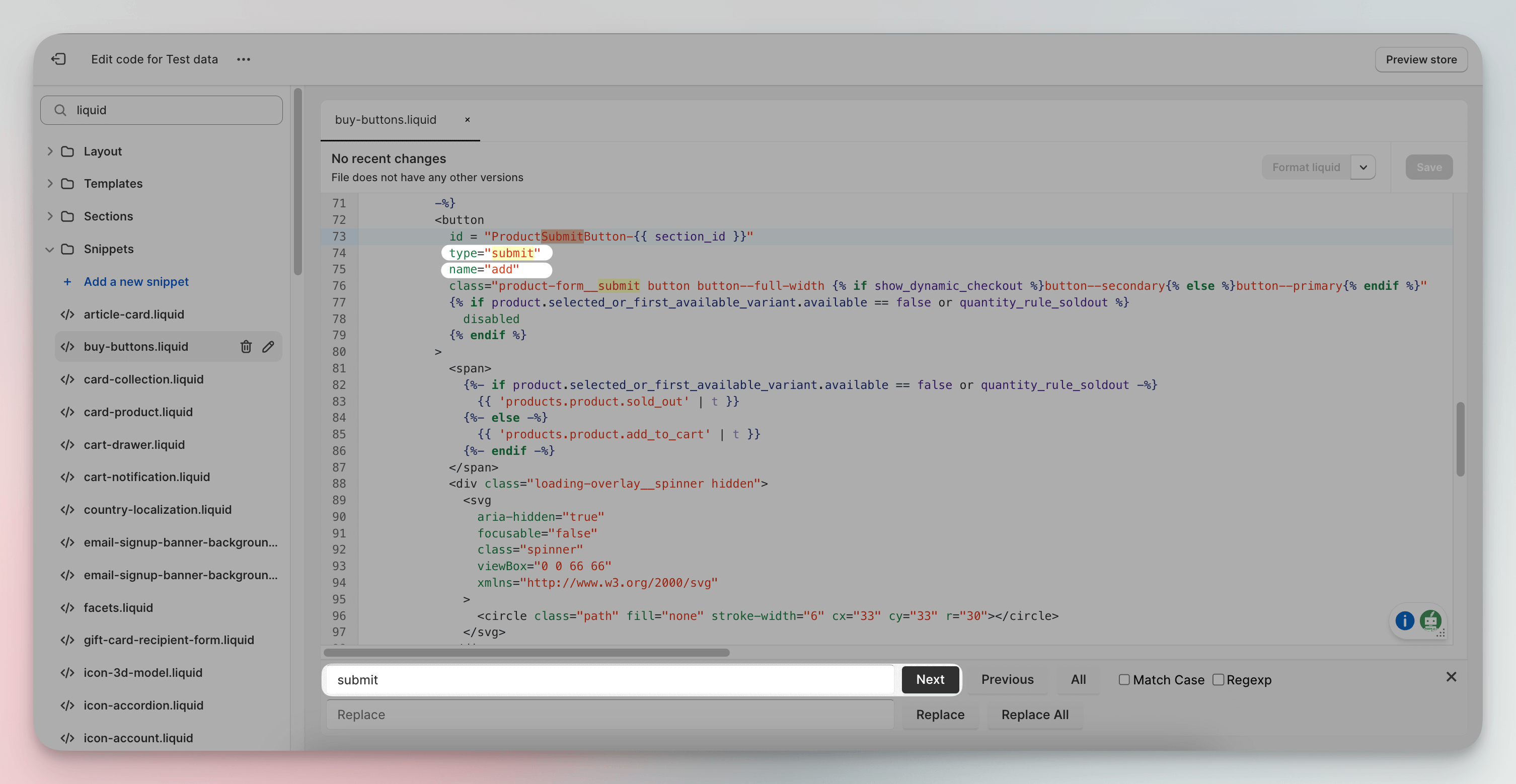1516x784 pixels.
Task: Click the ellipsis menu icon top toolbar
Action: pyautogui.click(x=243, y=59)
